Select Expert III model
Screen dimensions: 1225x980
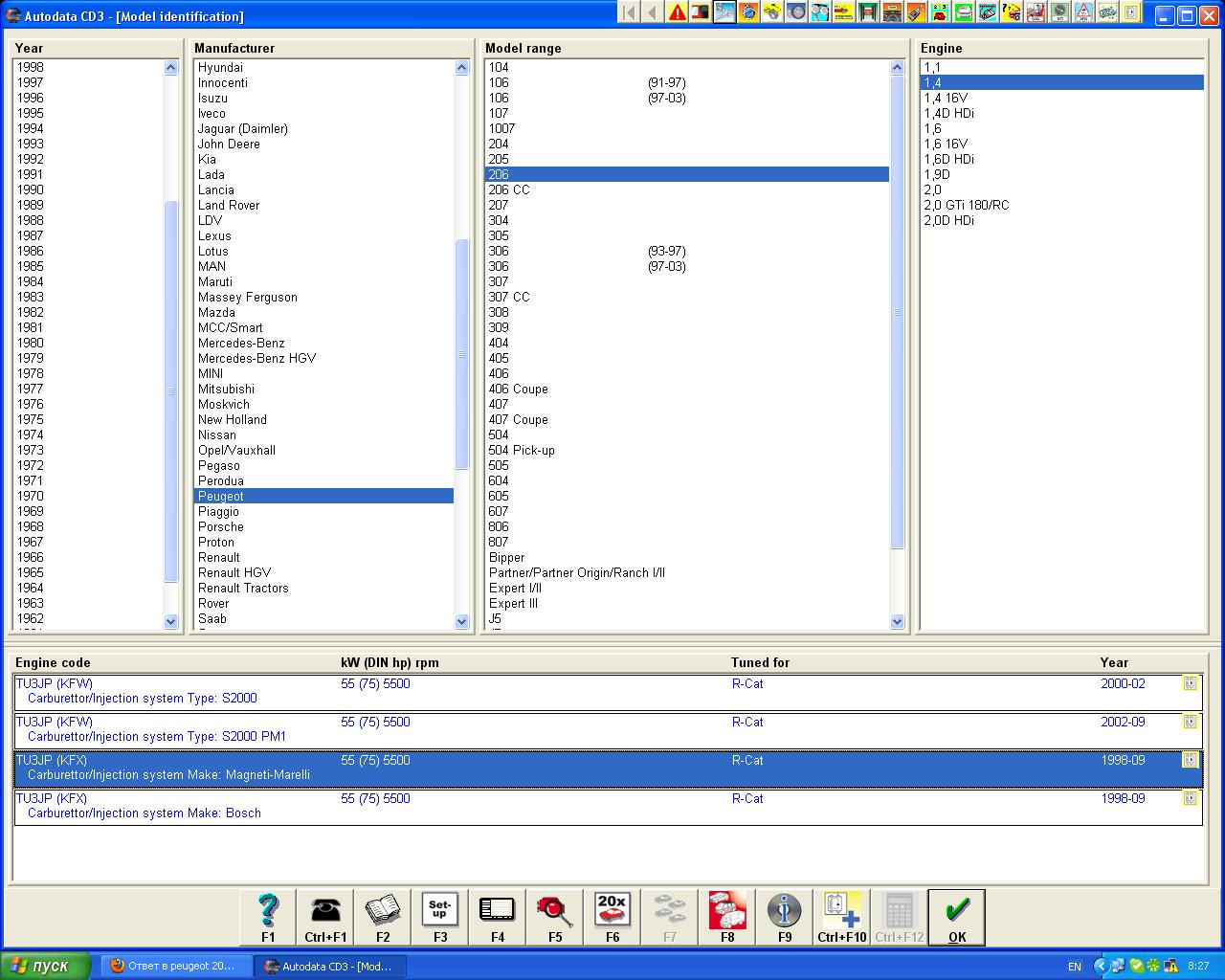coord(687,603)
